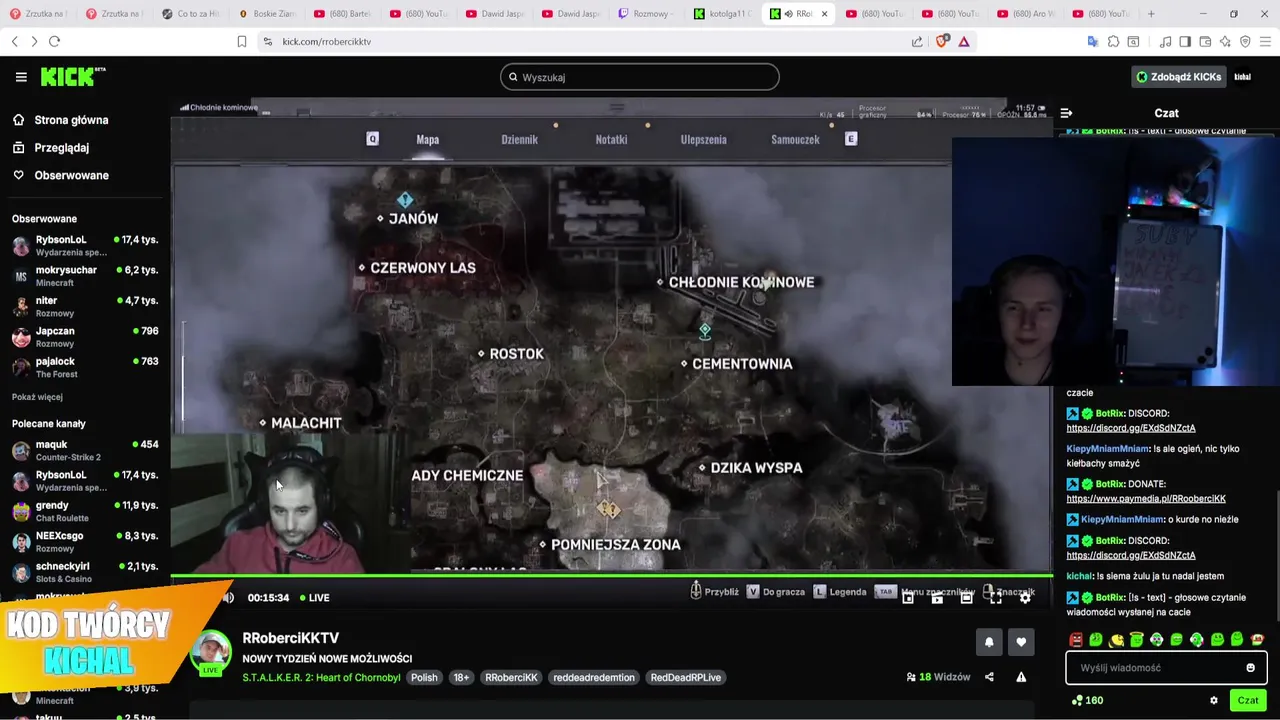Image resolution: width=1280 pixels, height=720 pixels.
Task: Open player settings gear
Action: [1024, 598]
